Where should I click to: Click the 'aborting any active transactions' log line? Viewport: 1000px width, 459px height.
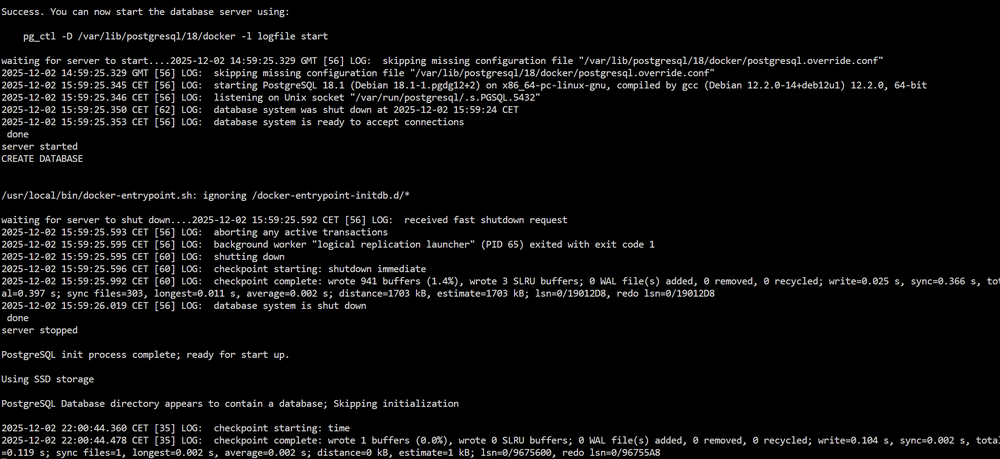(x=195, y=232)
